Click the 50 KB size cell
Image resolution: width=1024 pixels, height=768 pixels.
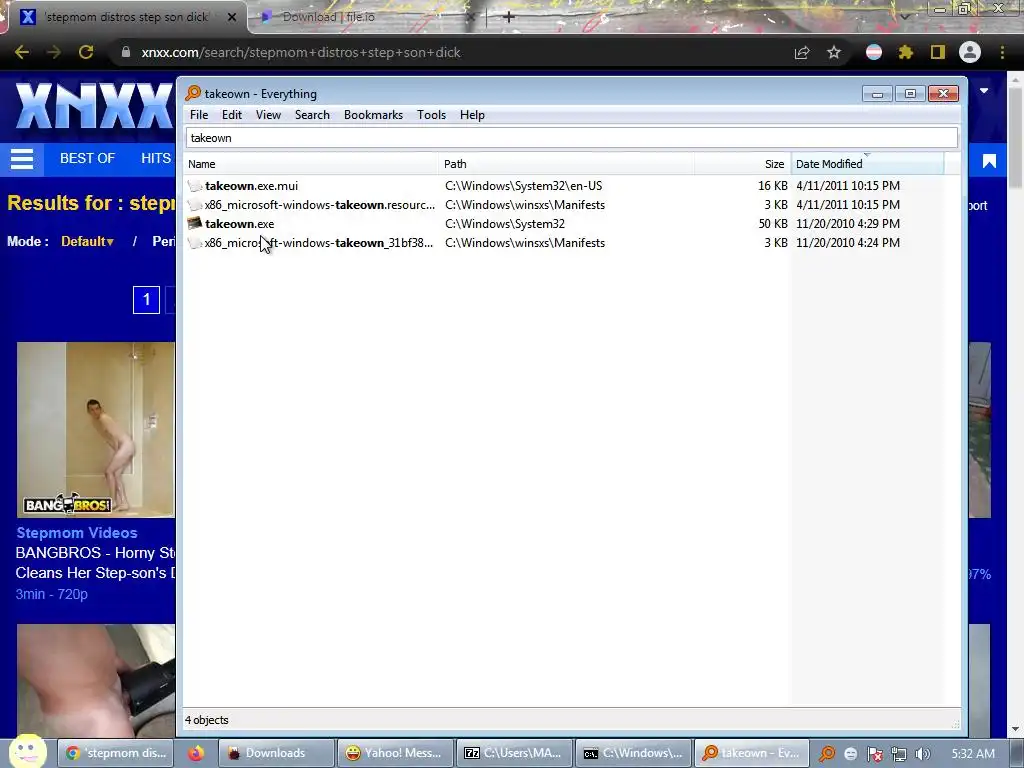[773, 224]
